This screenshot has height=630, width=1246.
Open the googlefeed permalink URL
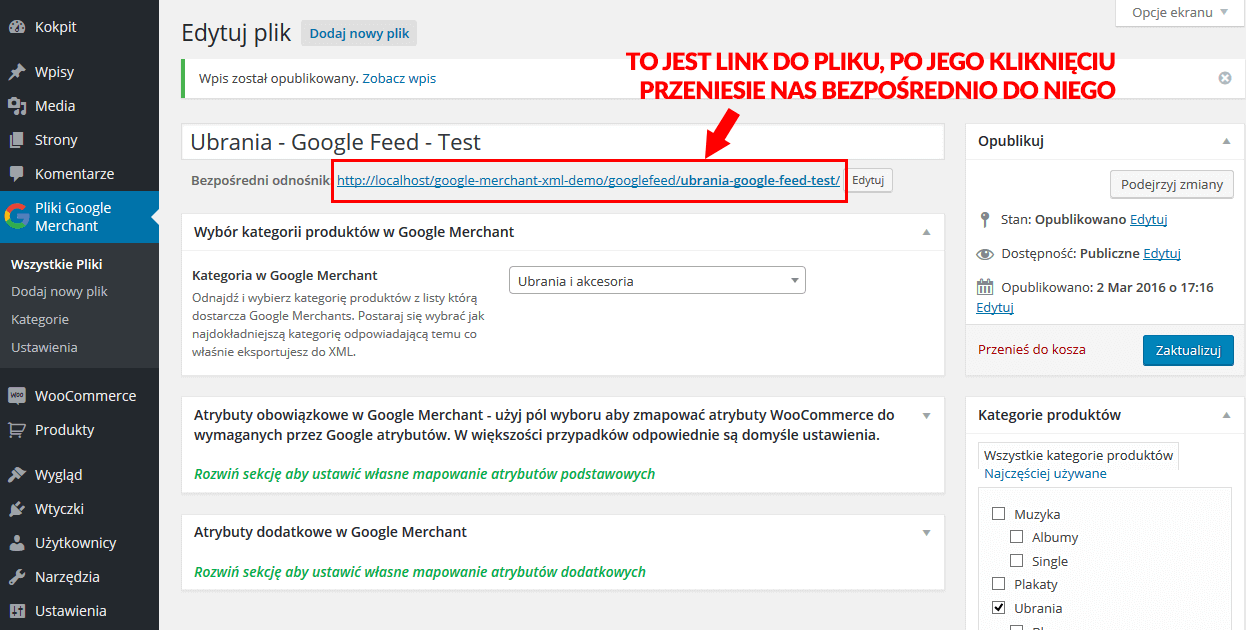point(588,181)
